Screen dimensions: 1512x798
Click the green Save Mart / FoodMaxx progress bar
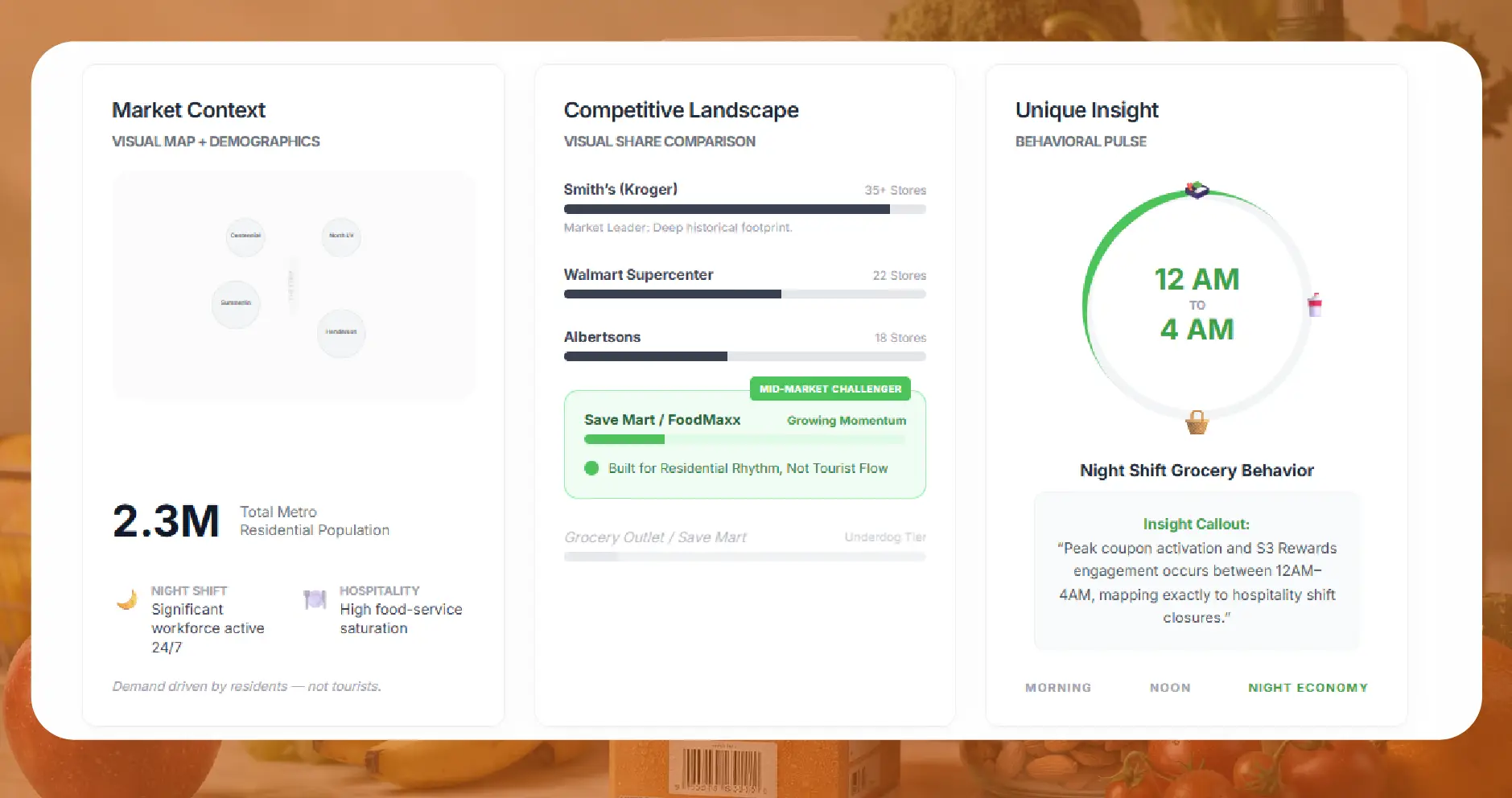[x=624, y=440]
